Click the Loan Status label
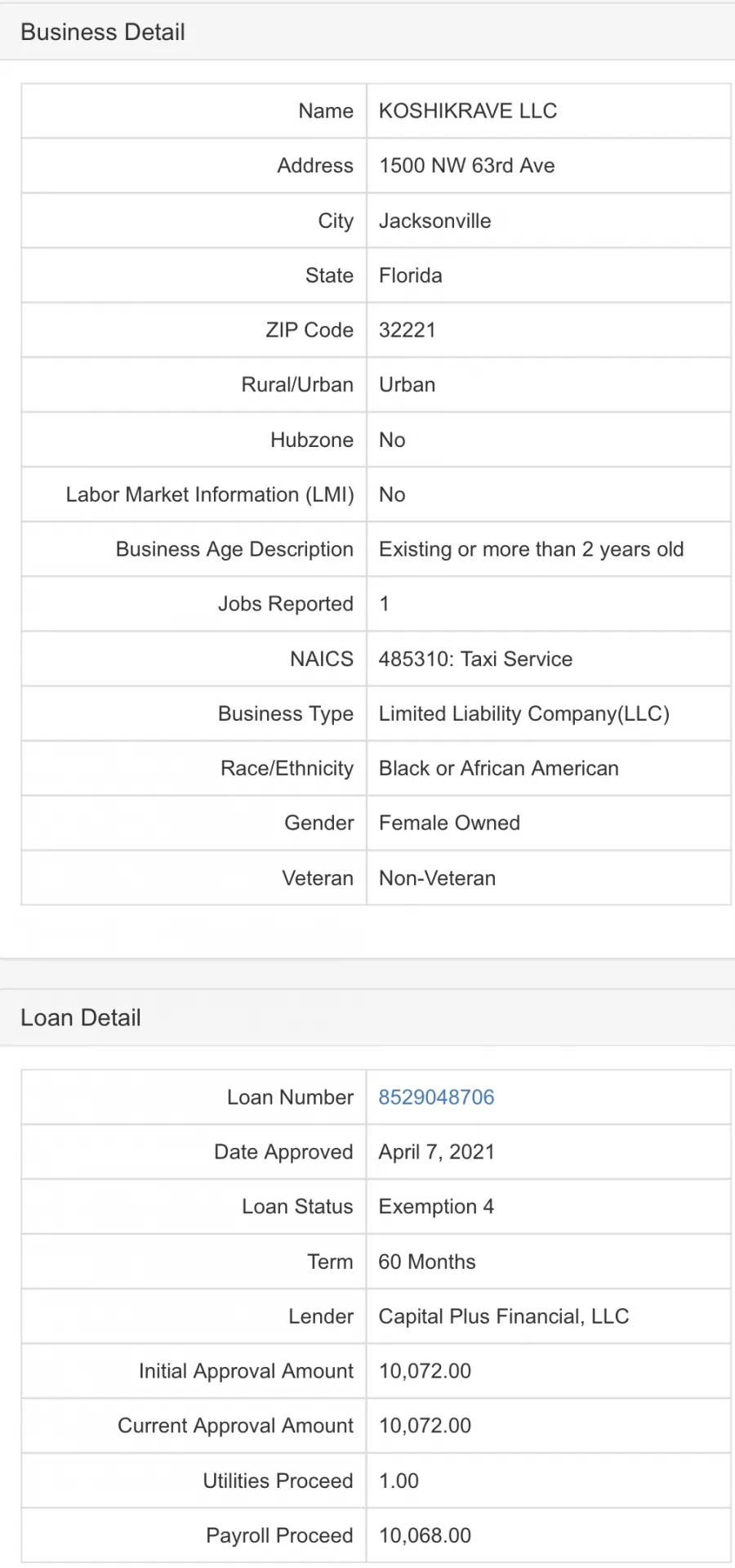The image size is (735, 1568). coord(297,1206)
